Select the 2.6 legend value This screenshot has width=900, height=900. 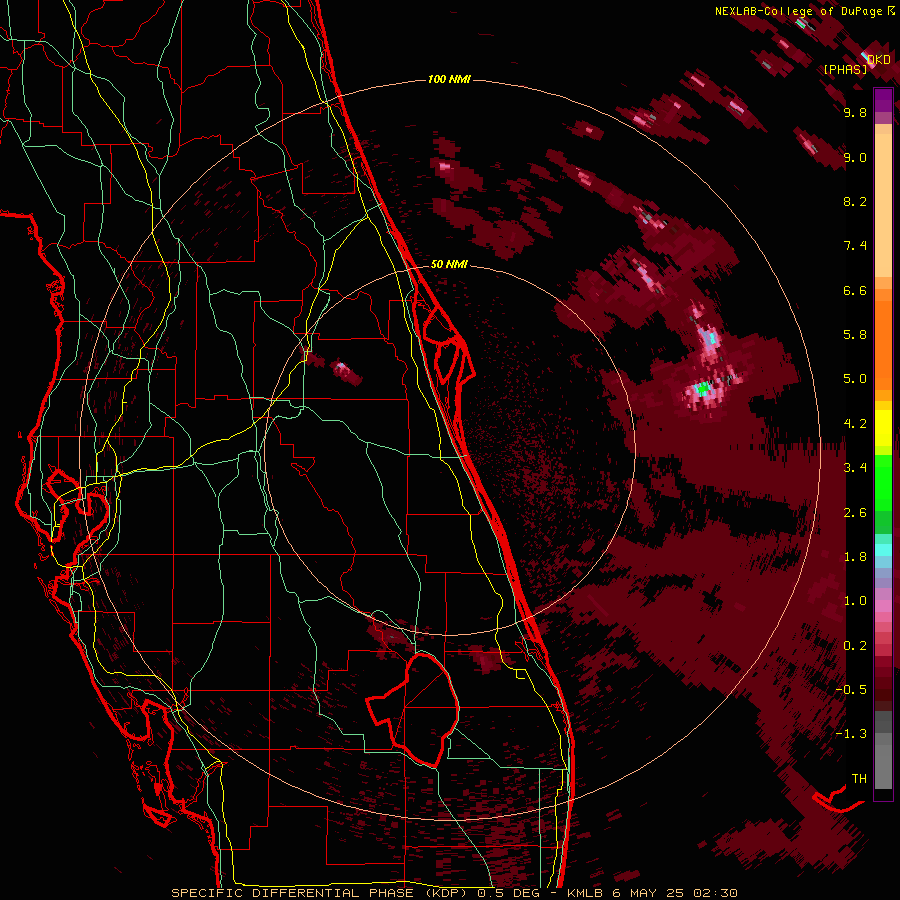[x=855, y=513]
